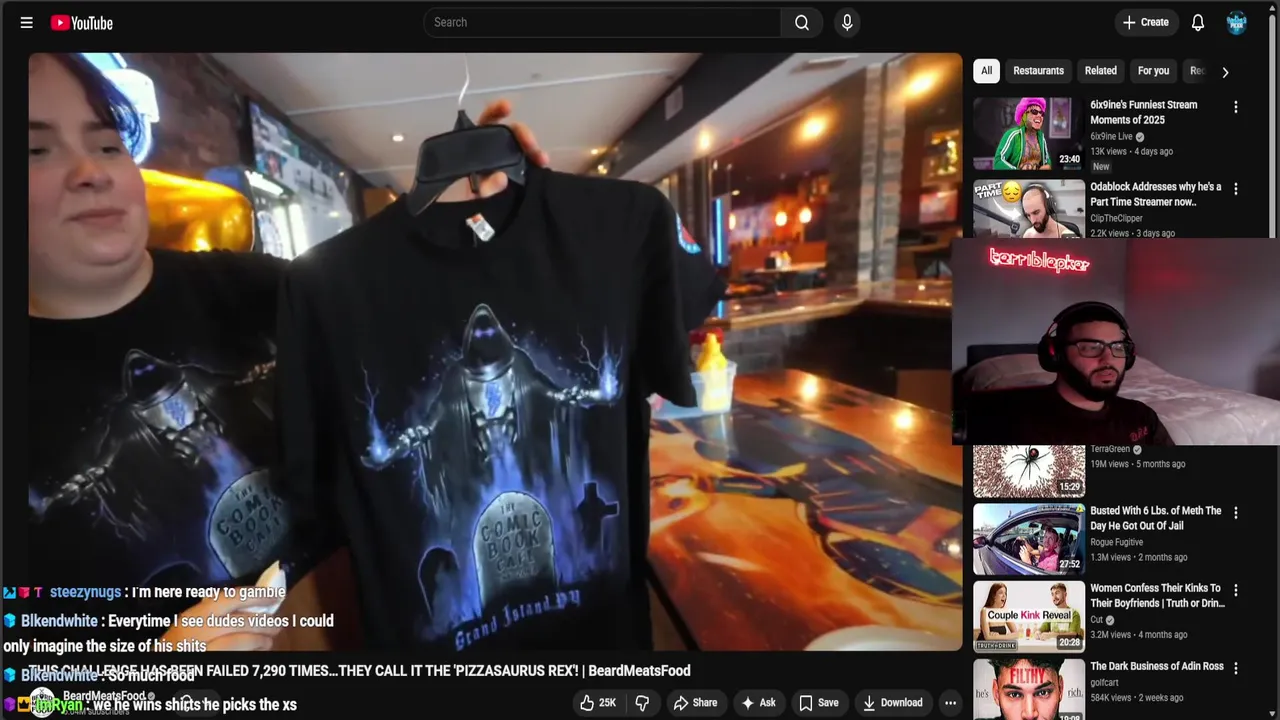Open the Women Confess Their Kinks title
The image size is (1280, 720).
1157,596
